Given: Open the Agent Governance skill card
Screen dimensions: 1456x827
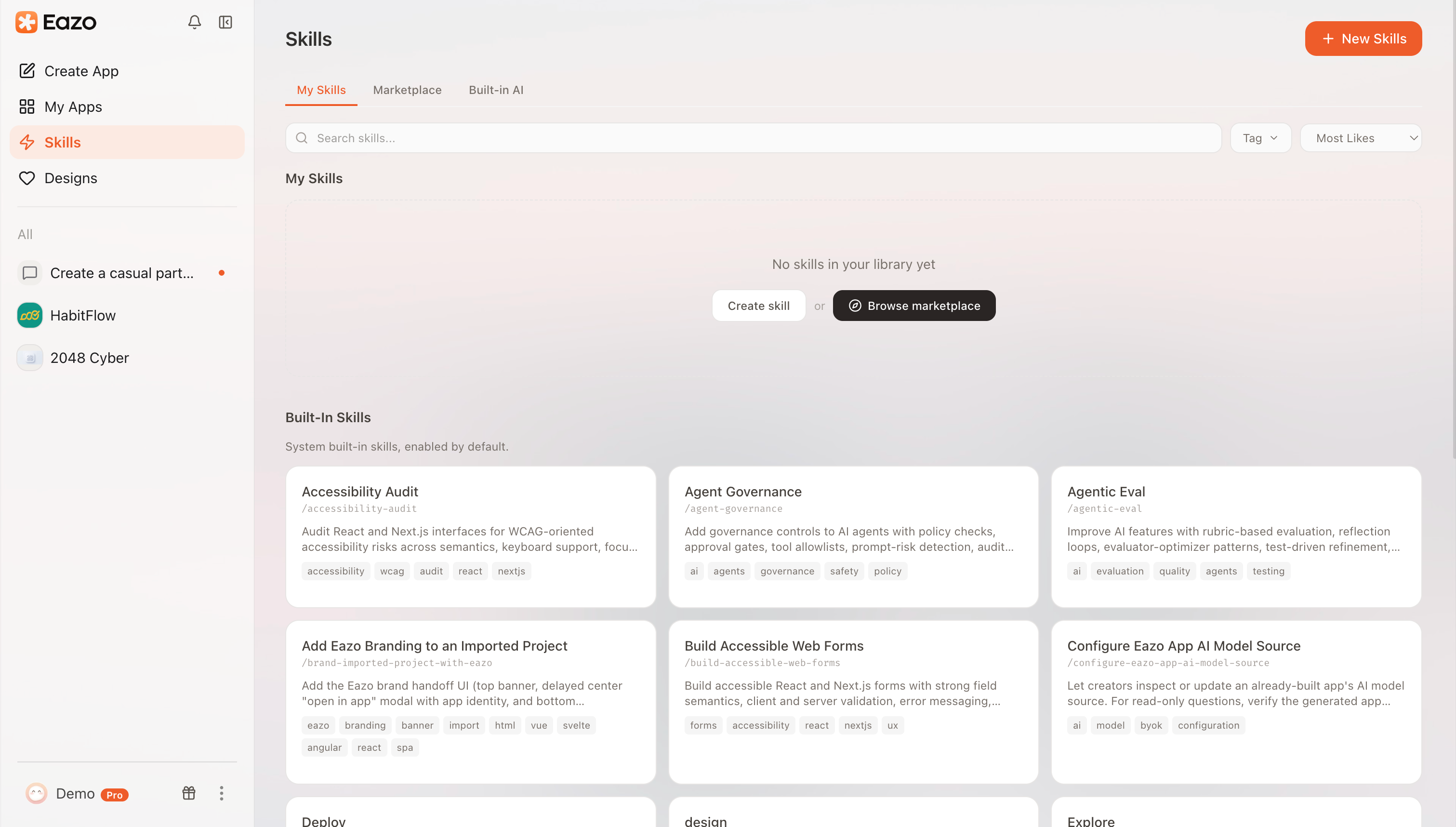Looking at the screenshot, I should (853, 537).
